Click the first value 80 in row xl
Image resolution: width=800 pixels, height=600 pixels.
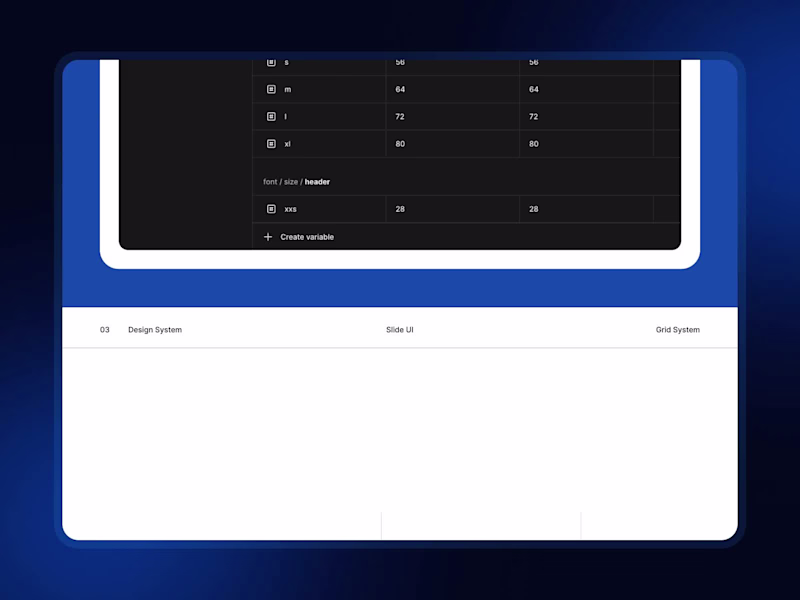400,144
